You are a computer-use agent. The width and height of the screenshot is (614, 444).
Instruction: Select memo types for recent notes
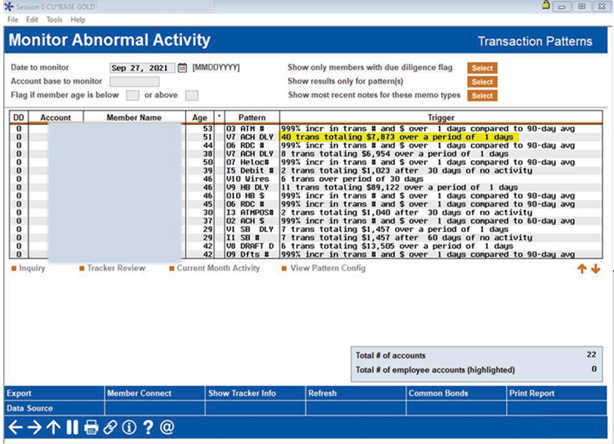[x=482, y=95]
